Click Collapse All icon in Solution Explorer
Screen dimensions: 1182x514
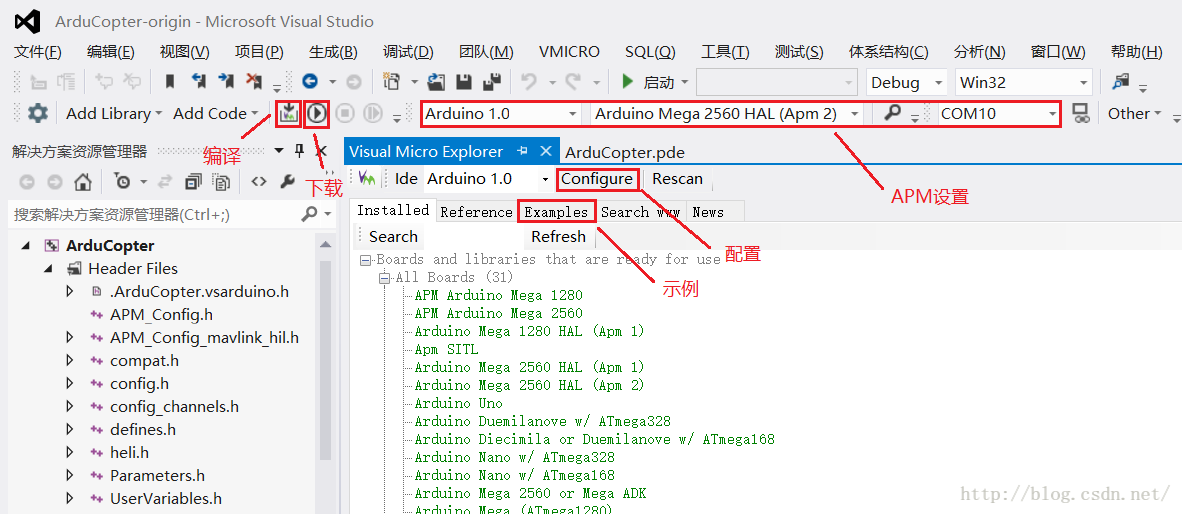pos(194,182)
